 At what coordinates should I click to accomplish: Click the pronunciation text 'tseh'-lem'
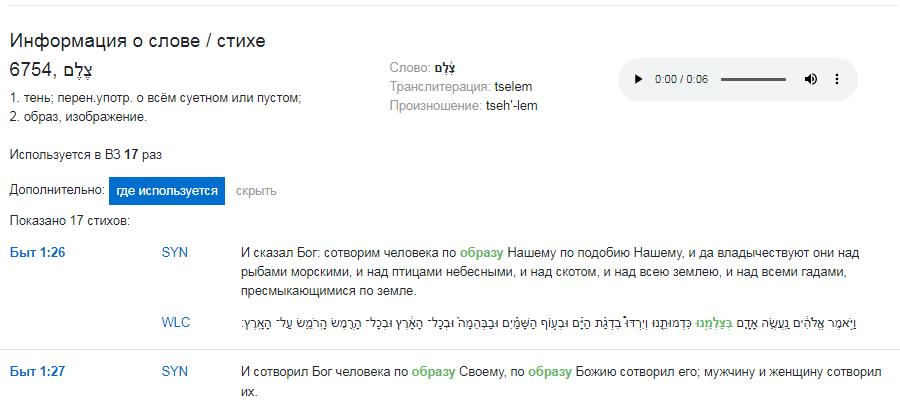tap(511, 106)
